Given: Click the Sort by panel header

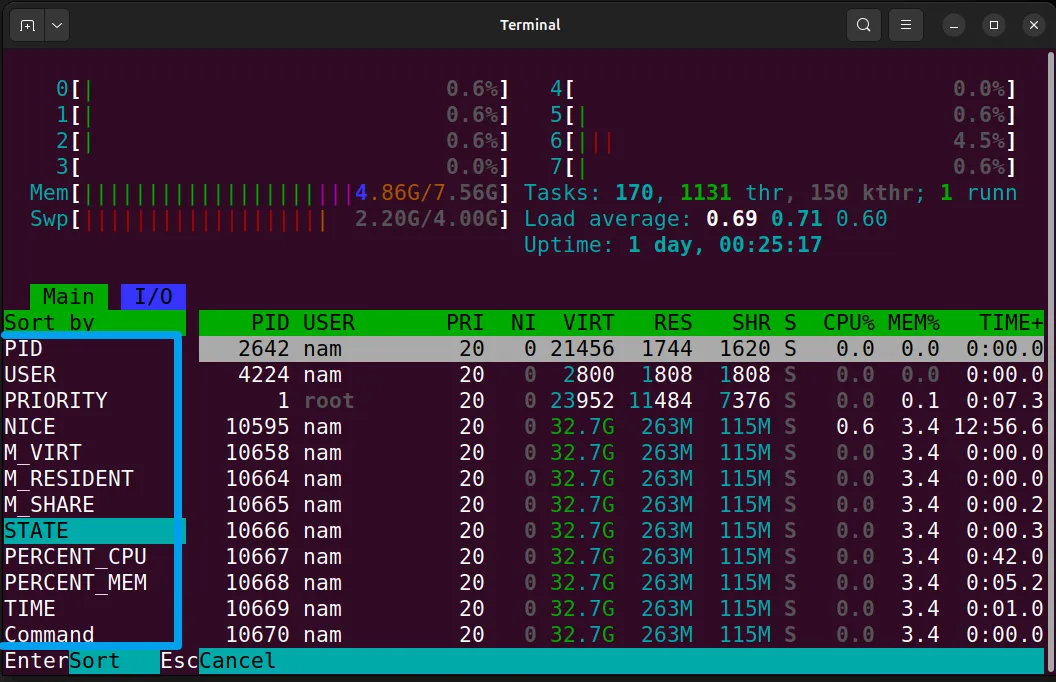Looking at the screenshot, I should point(94,322).
